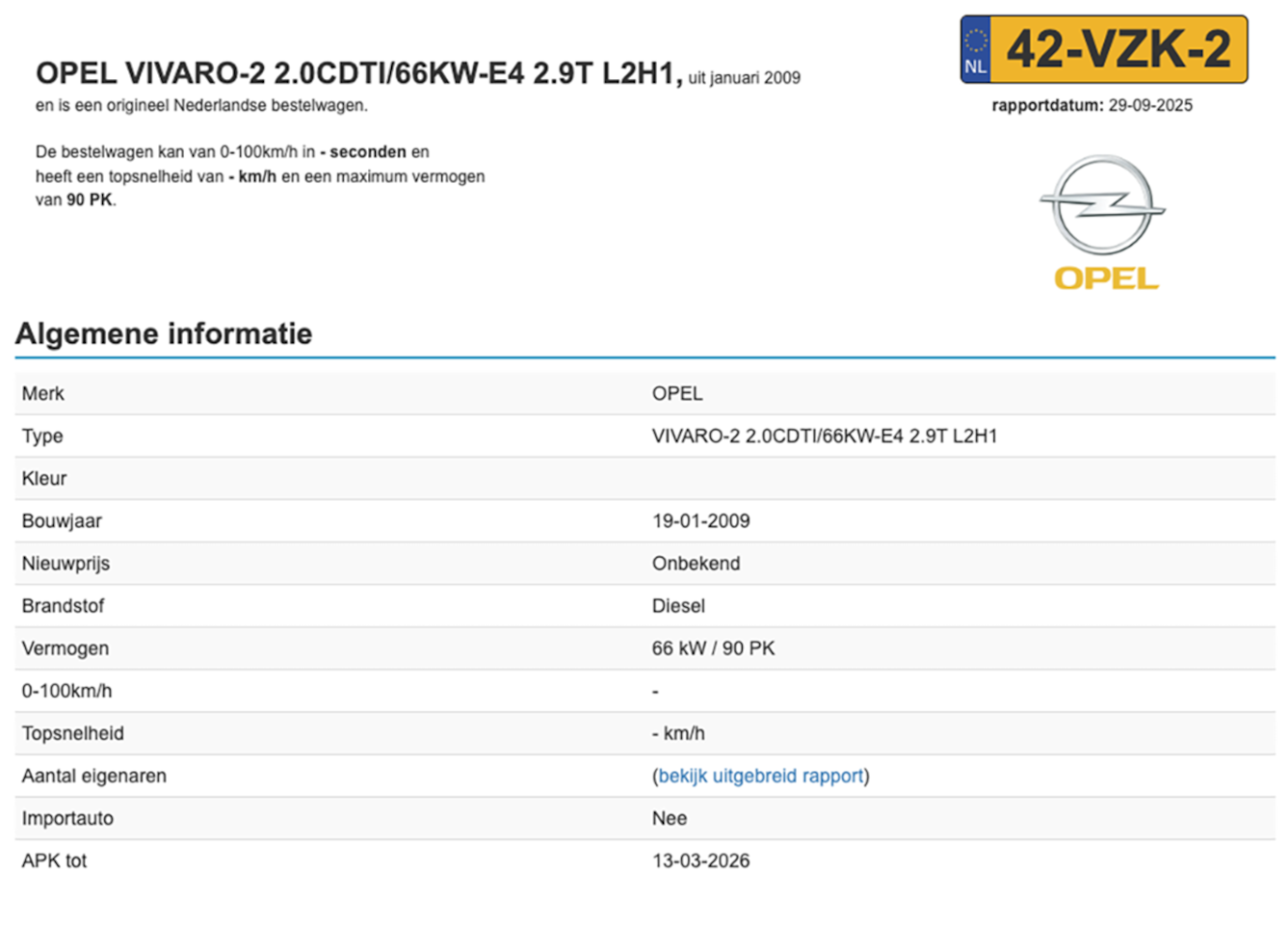Open the 'bekijk uitgebreid rapport' link
The height and width of the screenshot is (925, 1288).
[x=760, y=776]
